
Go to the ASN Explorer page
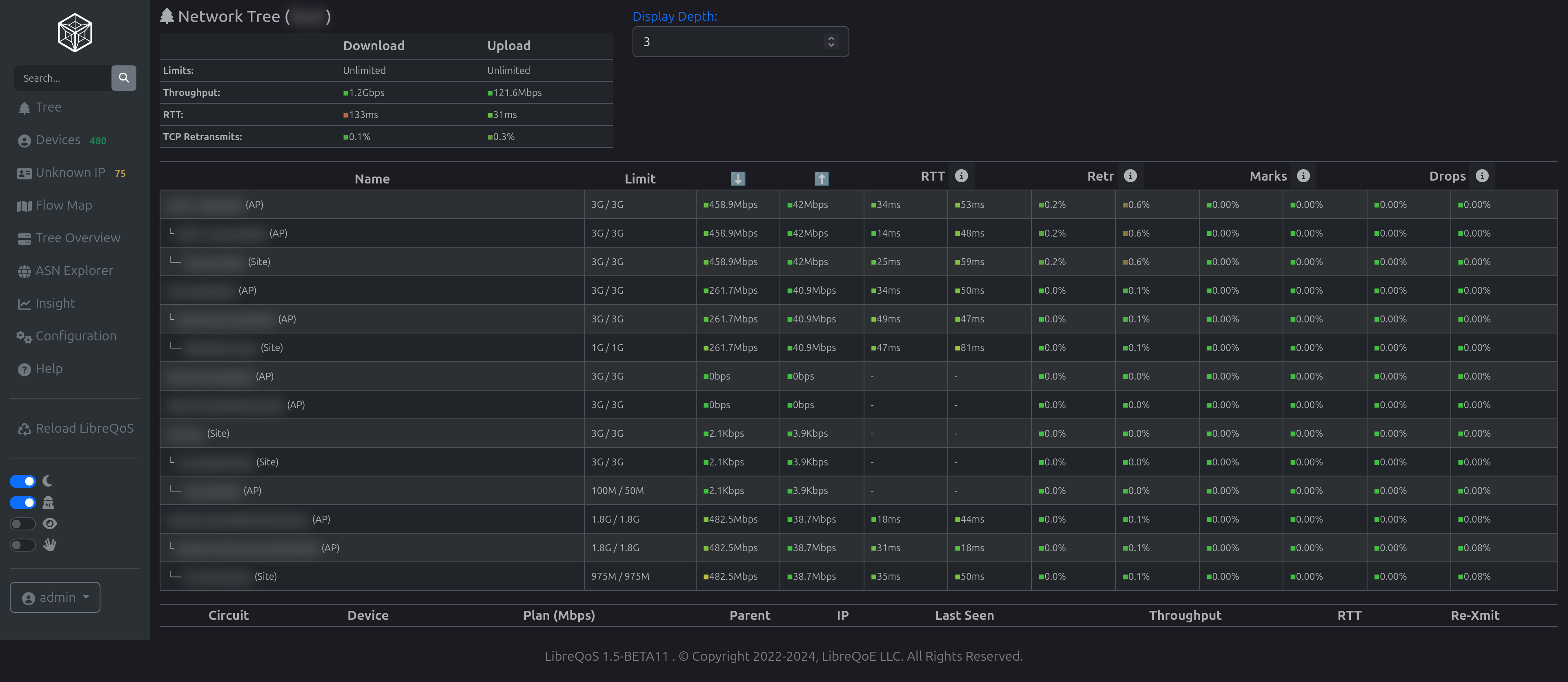point(73,271)
